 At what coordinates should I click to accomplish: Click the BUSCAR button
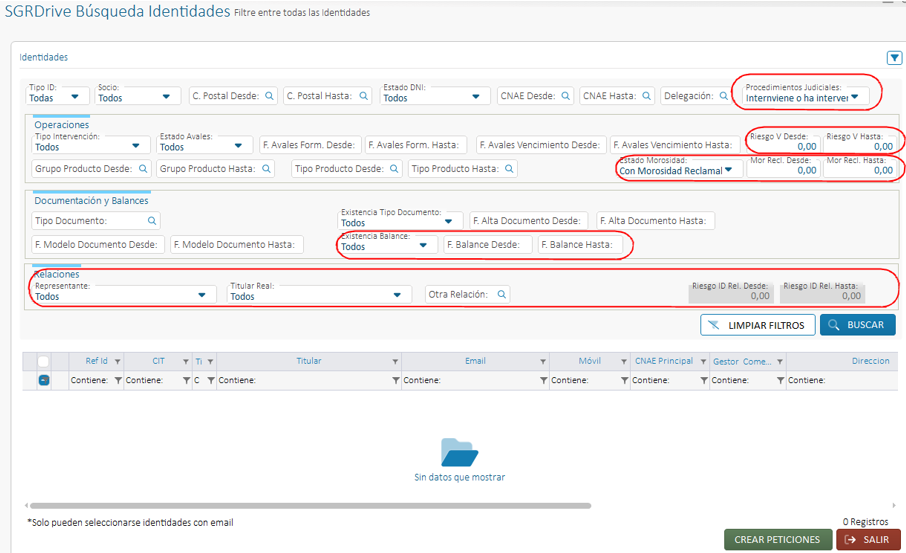(857, 325)
